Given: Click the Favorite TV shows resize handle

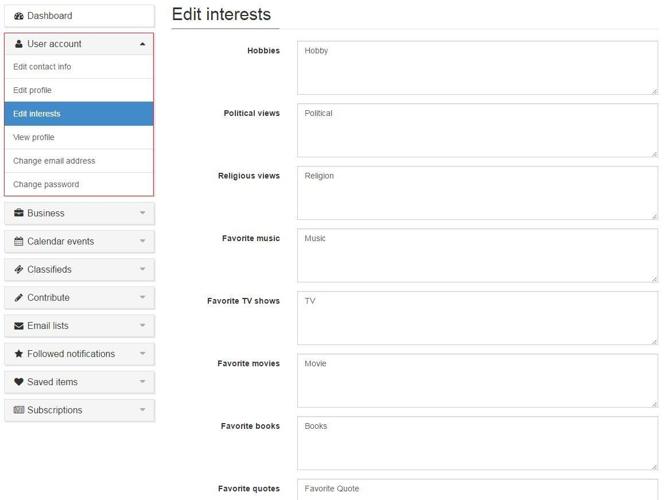Looking at the screenshot, I should tap(654, 342).
